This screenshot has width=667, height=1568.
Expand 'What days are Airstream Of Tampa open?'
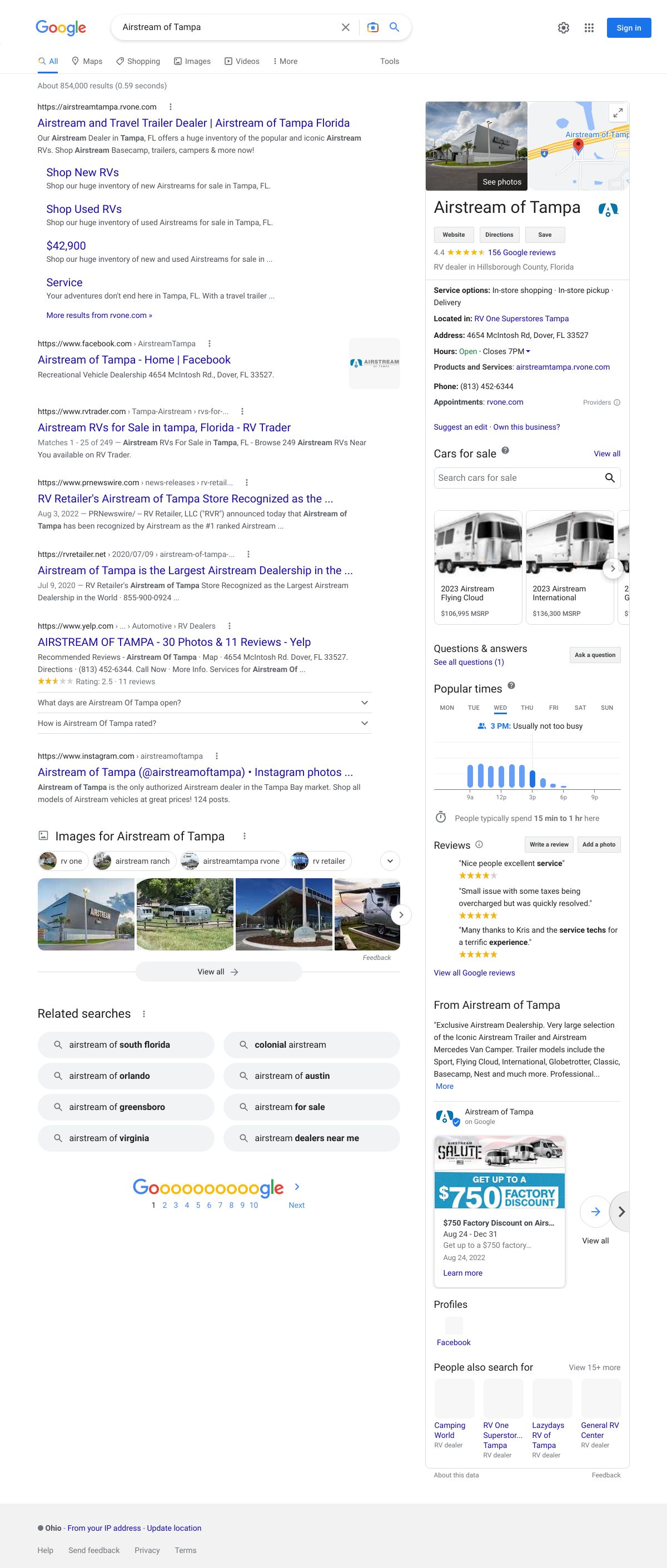(x=205, y=703)
